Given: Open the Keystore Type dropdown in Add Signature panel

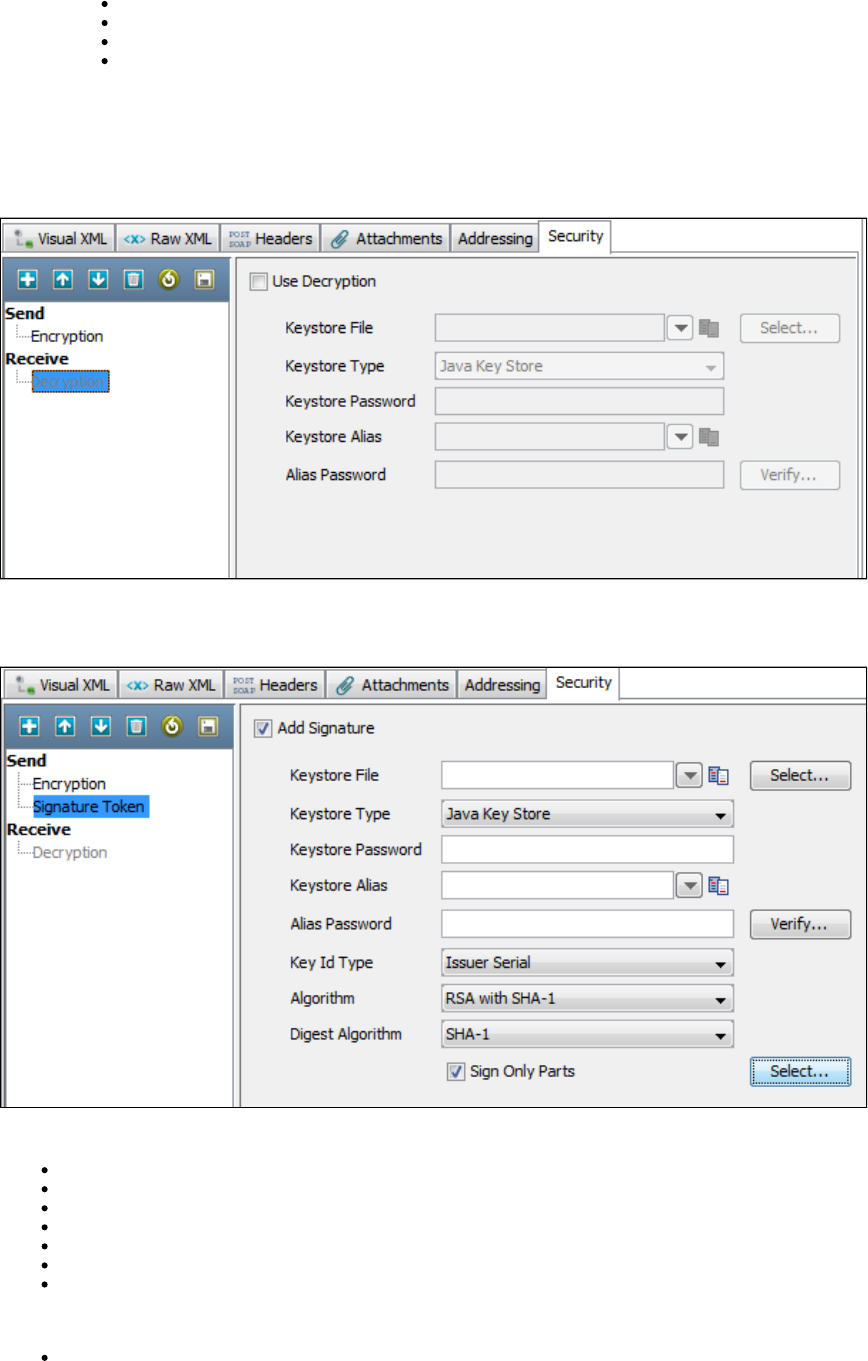Looking at the screenshot, I should click(587, 814).
